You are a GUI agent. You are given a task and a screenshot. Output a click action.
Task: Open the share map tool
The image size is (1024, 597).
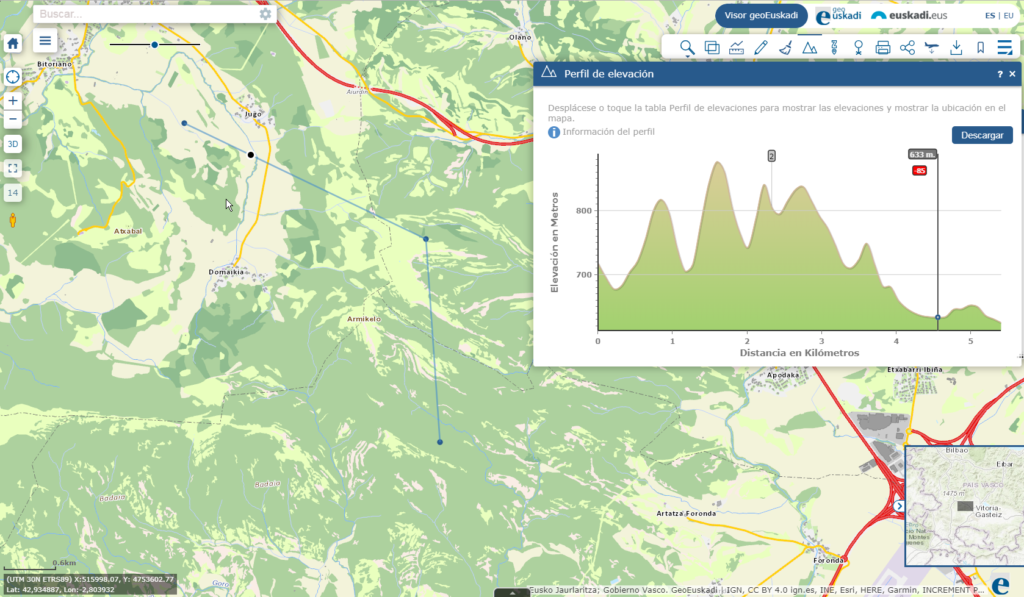(x=907, y=48)
